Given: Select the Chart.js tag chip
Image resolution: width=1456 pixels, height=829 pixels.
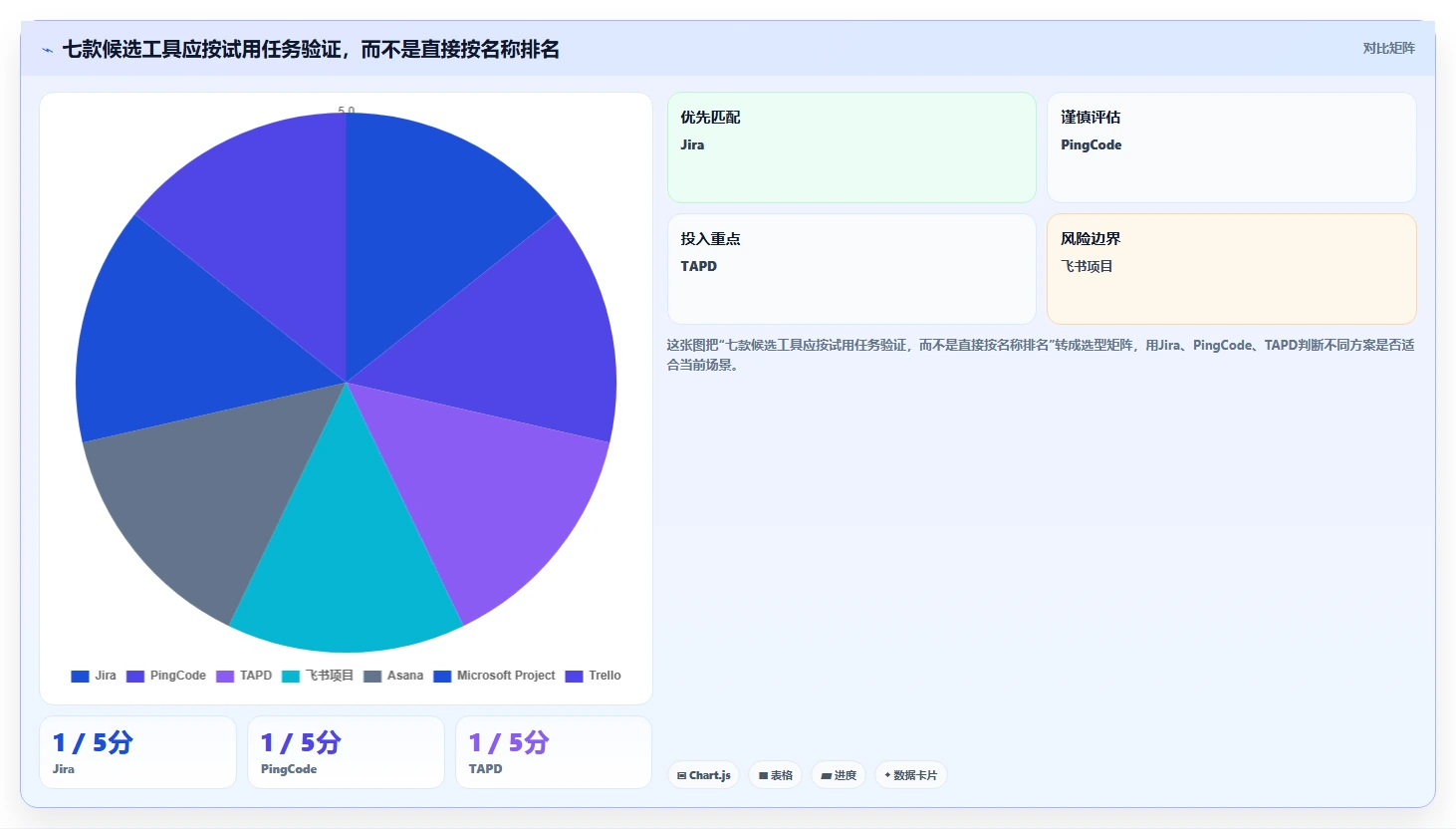Looking at the screenshot, I should tap(703, 775).
